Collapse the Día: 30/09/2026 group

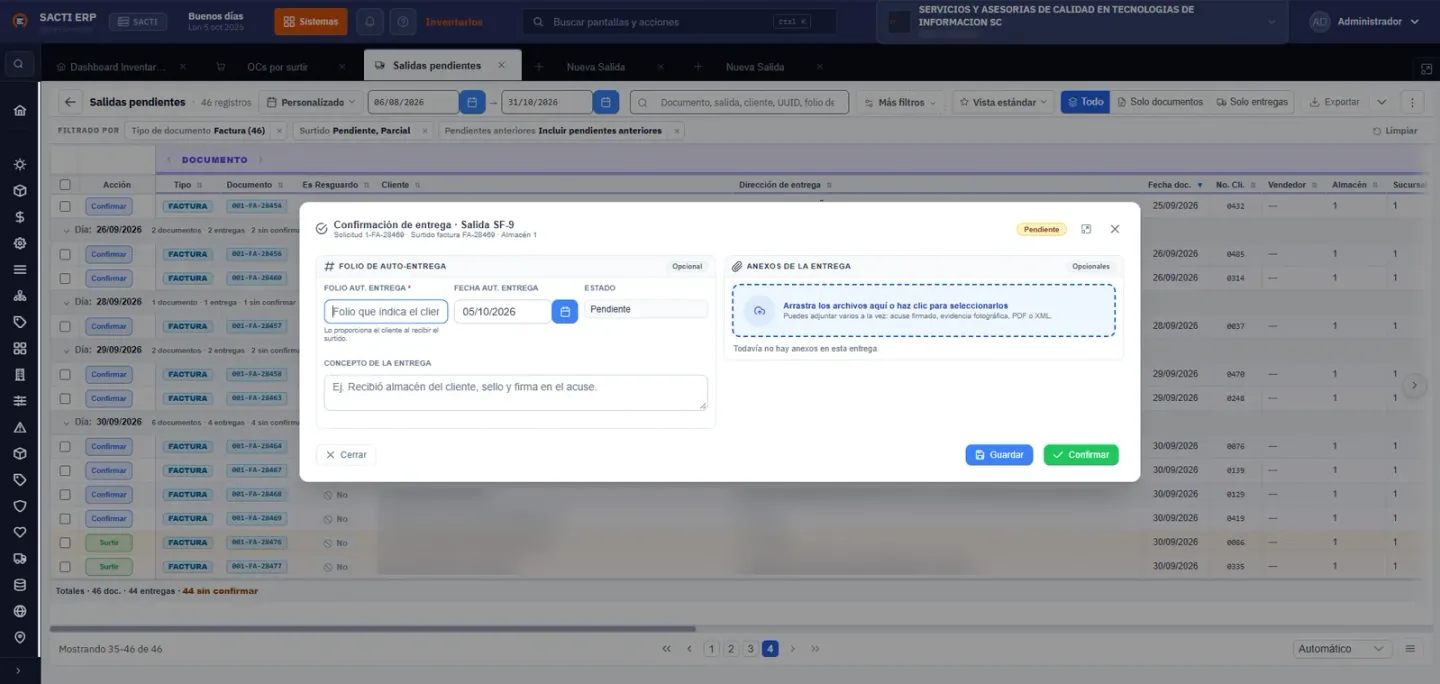click(66, 422)
